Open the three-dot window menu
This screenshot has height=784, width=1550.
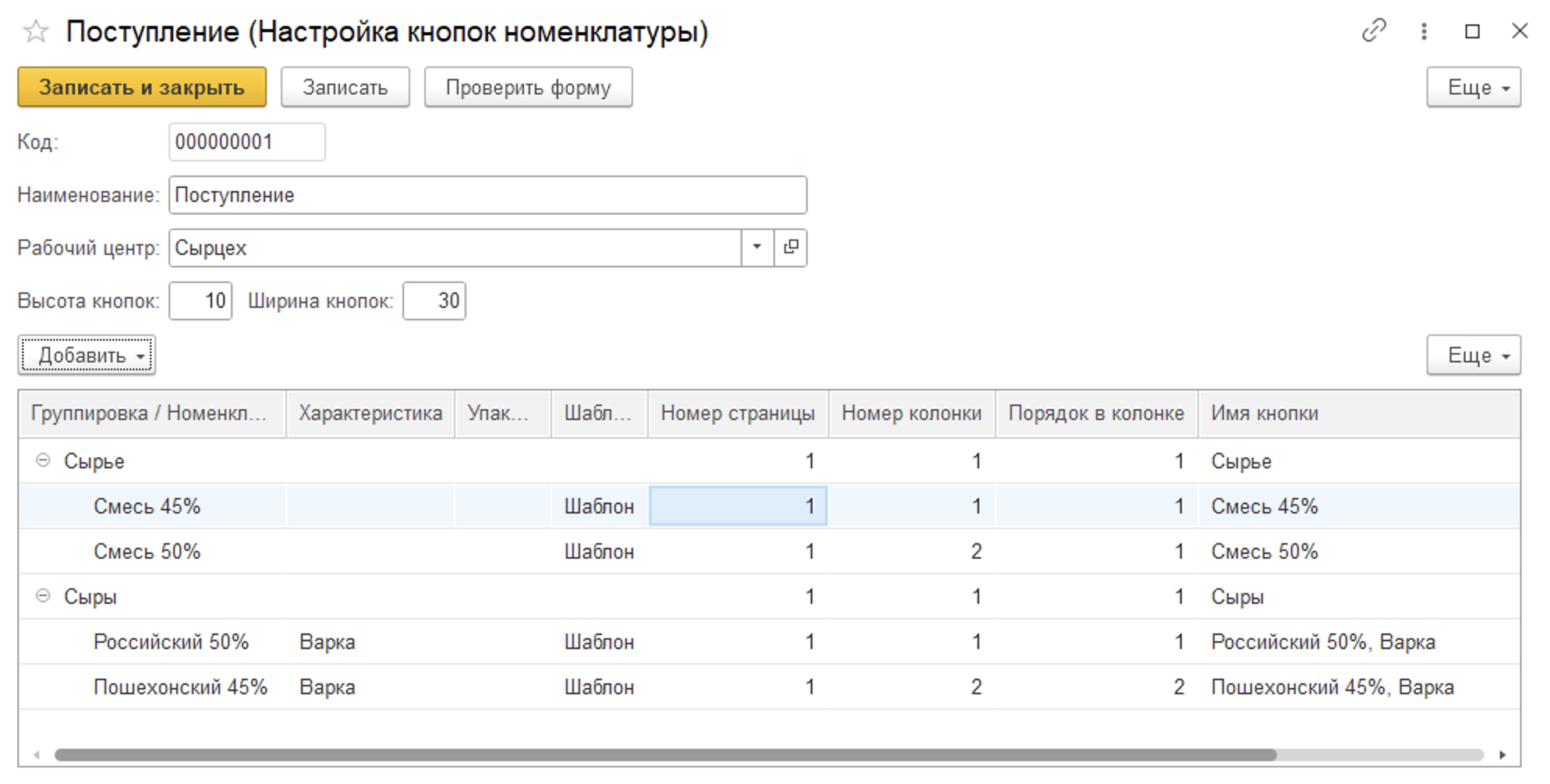1424,31
